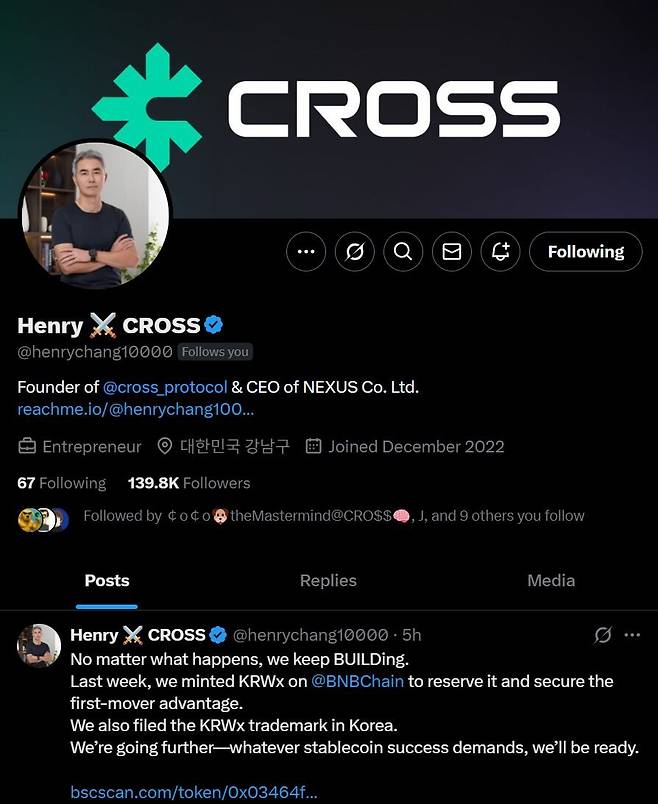658x804 pixels.
Task: Open the profile more options menu
Action: pos(306,252)
